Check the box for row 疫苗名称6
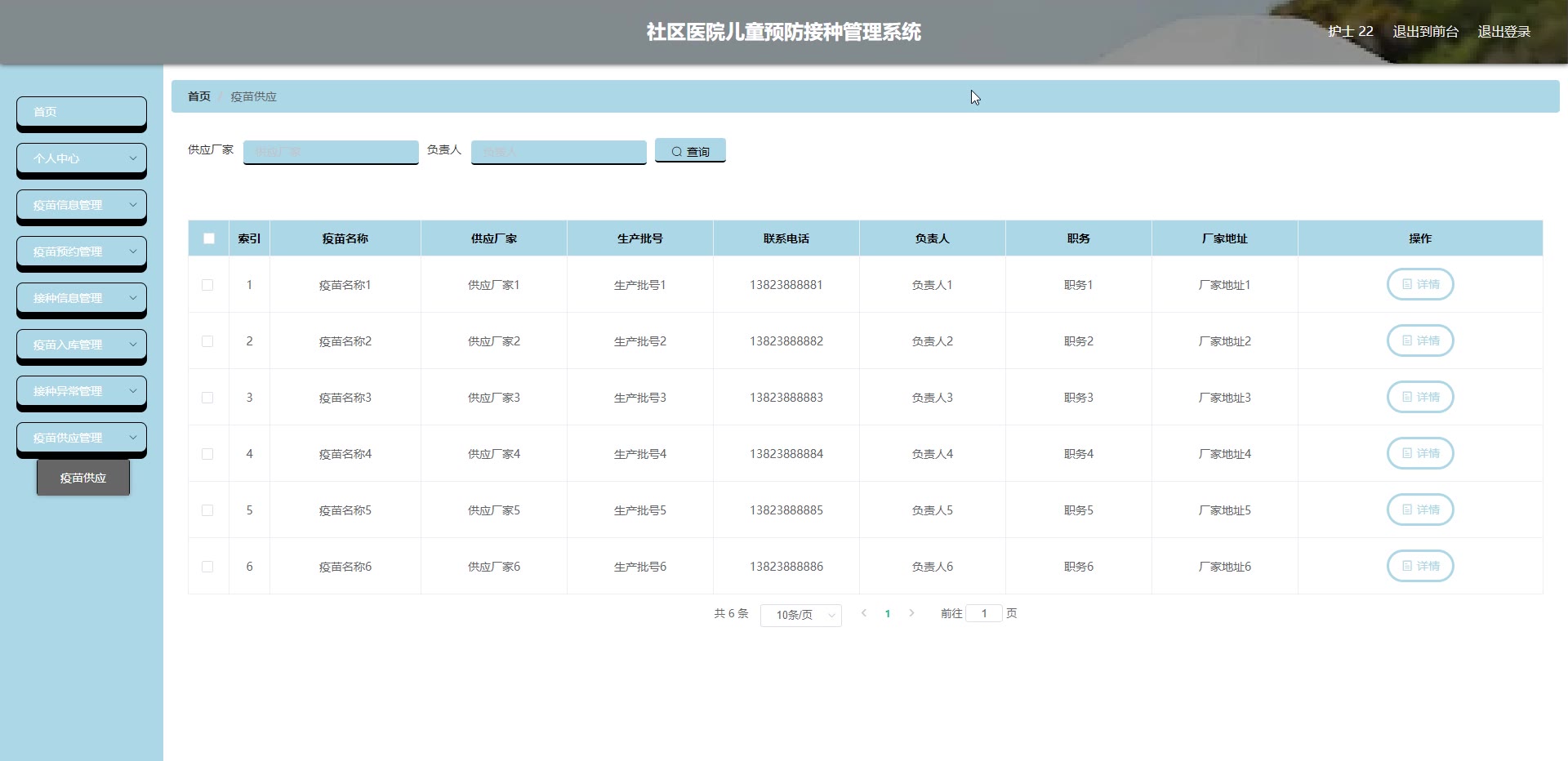The width and height of the screenshot is (1568, 761). 207,567
